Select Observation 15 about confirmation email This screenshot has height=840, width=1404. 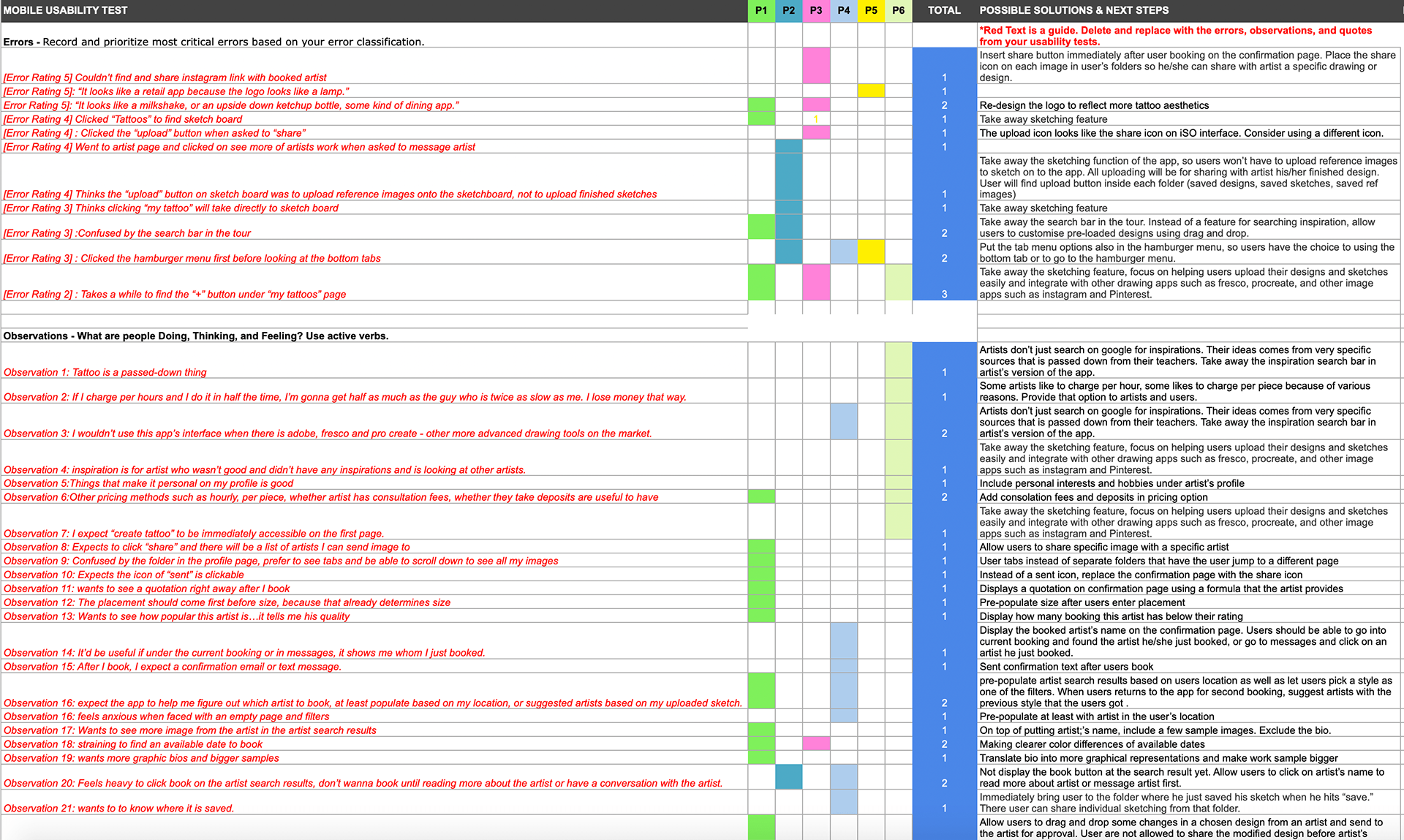(x=374, y=667)
